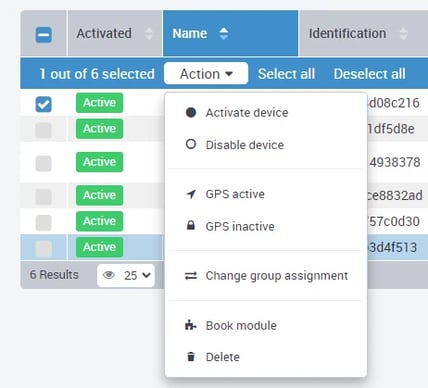Viewport: 428px width, 388px height.
Task: Click the hollow circle Disable device icon
Action: click(x=191, y=144)
